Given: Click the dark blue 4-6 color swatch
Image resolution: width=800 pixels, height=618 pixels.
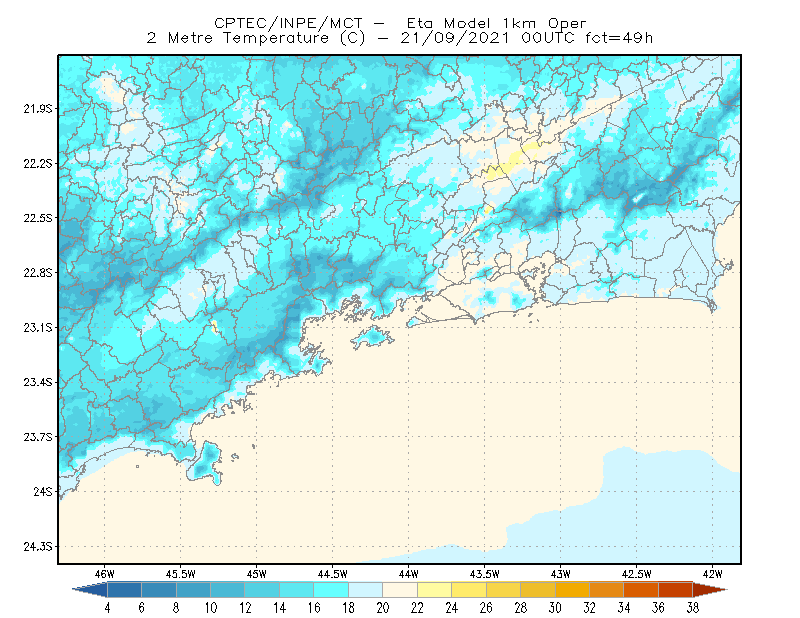Looking at the screenshot, I should click(124, 590).
